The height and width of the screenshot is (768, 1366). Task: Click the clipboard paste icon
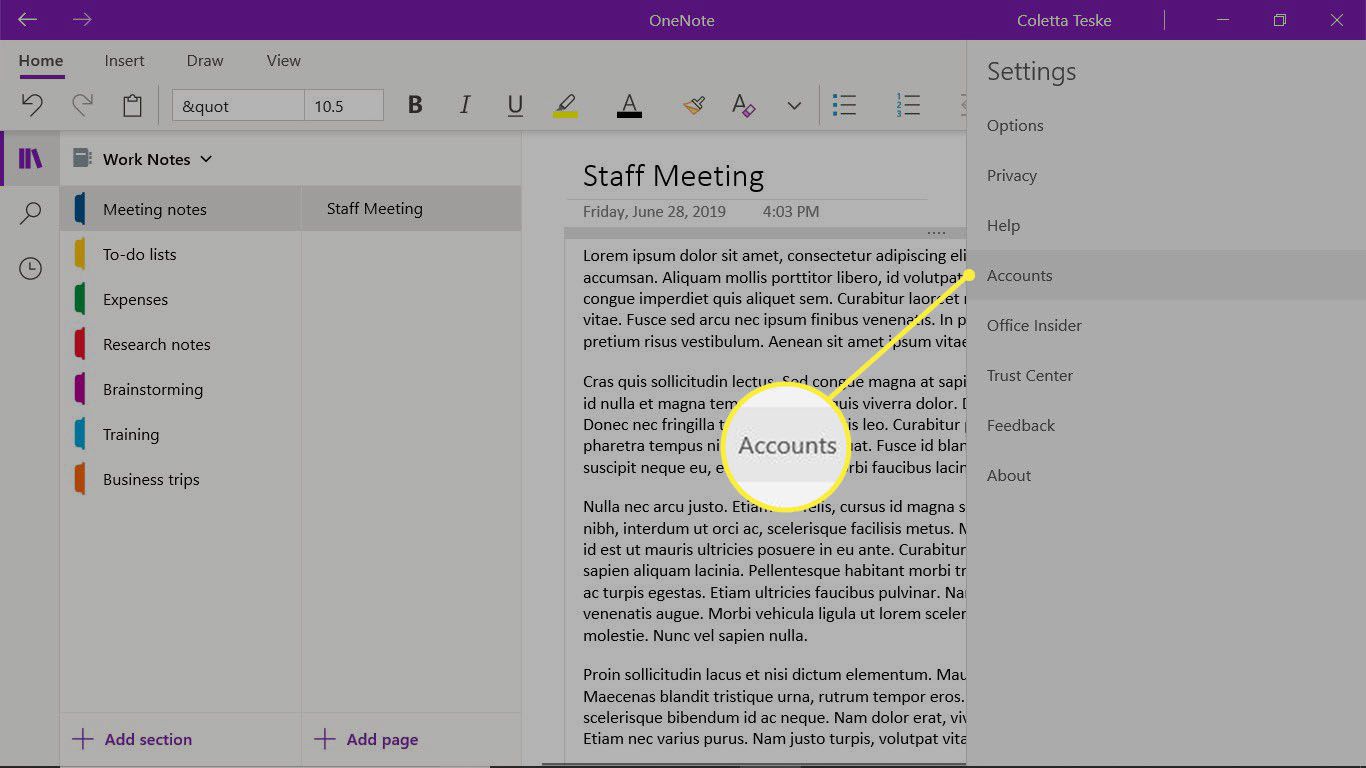point(132,105)
